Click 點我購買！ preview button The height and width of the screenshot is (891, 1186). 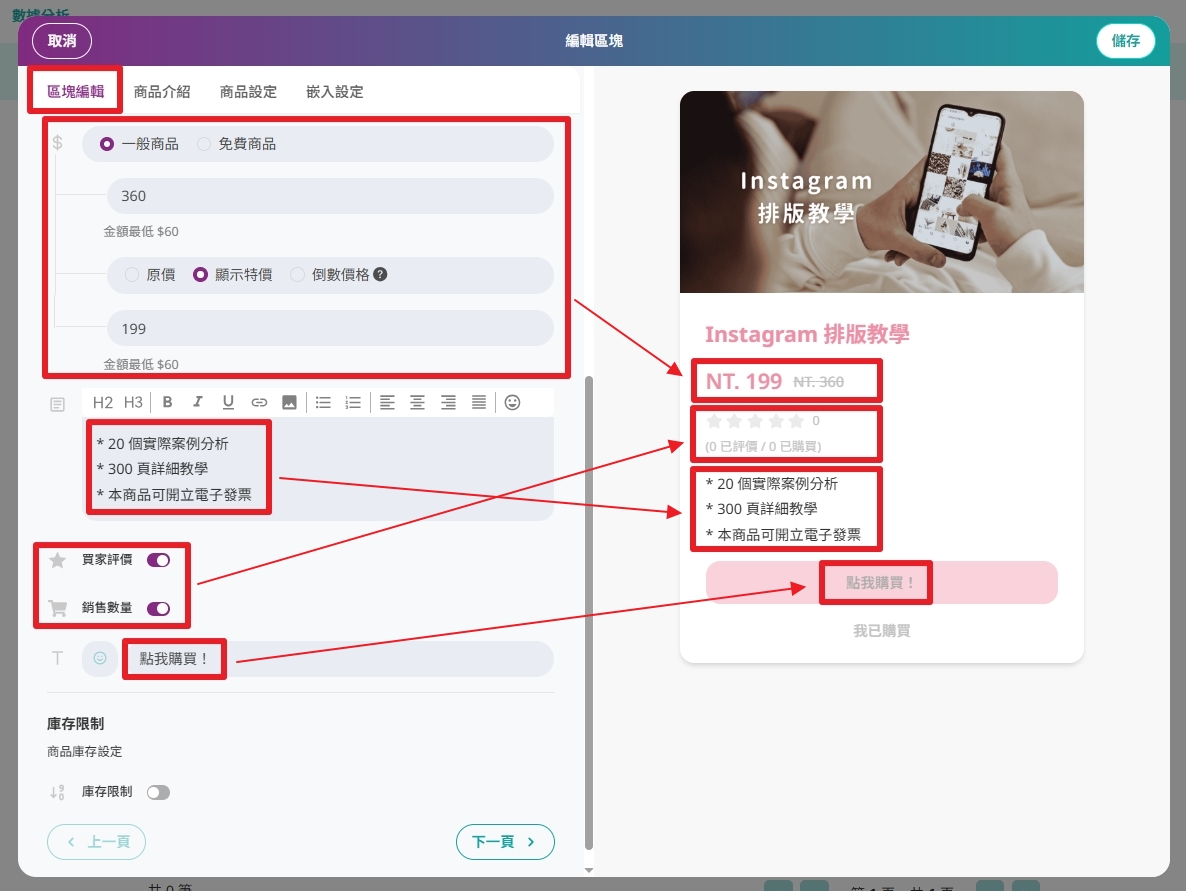[x=881, y=582]
